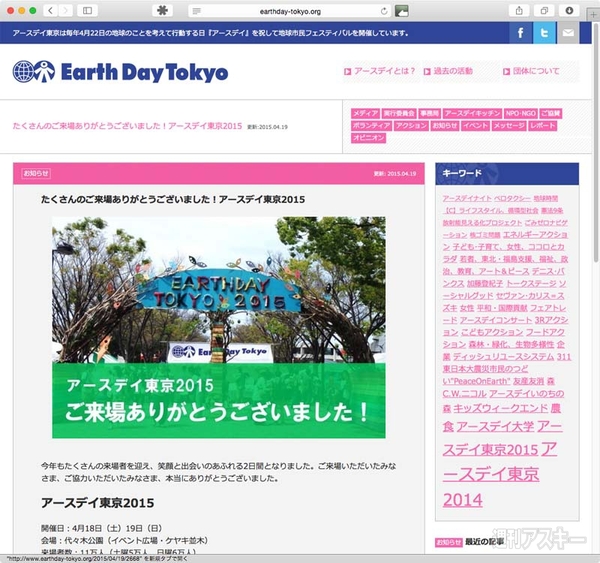This screenshot has height=563, width=600.
Task: Open 過去の活動 navigation link
Action: click(x=448, y=71)
